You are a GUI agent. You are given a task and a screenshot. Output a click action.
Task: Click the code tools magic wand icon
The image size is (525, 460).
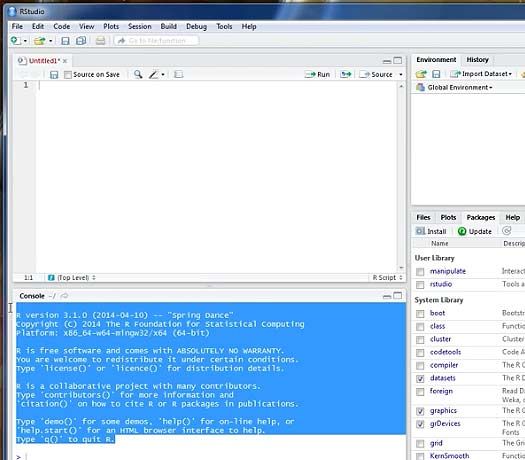click(154, 74)
